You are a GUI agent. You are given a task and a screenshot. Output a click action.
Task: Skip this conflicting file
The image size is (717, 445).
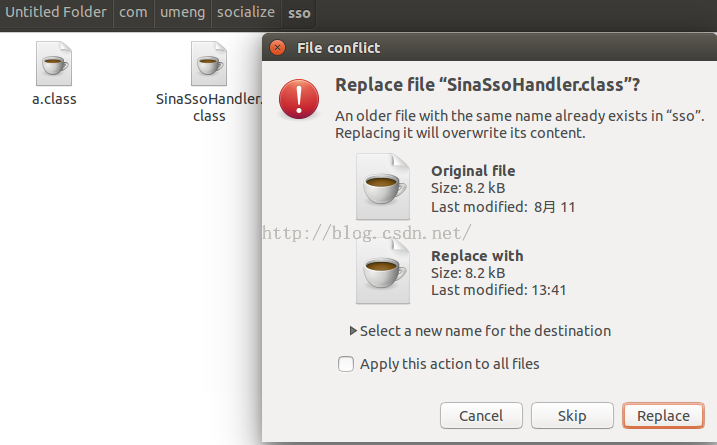(572, 416)
